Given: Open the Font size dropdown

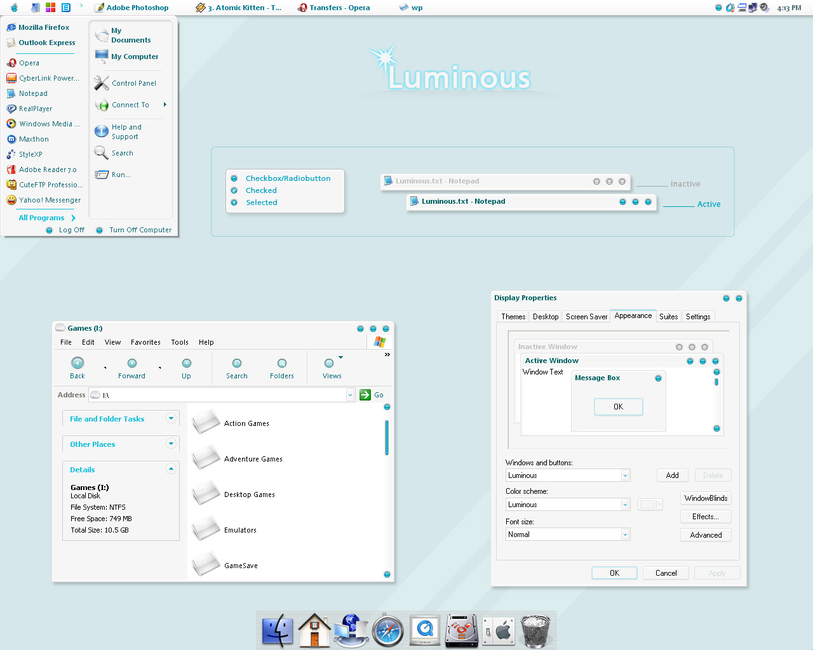Looking at the screenshot, I should [625, 534].
